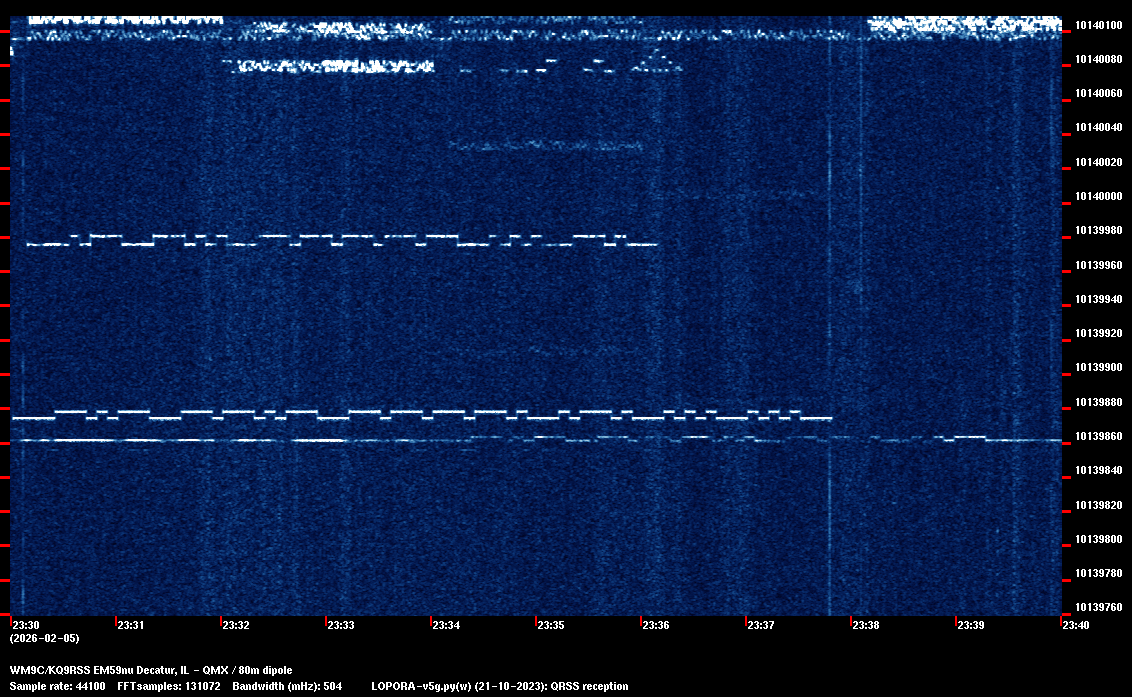
Task: Click the 10139760 frequency label
Action: click(1098, 607)
